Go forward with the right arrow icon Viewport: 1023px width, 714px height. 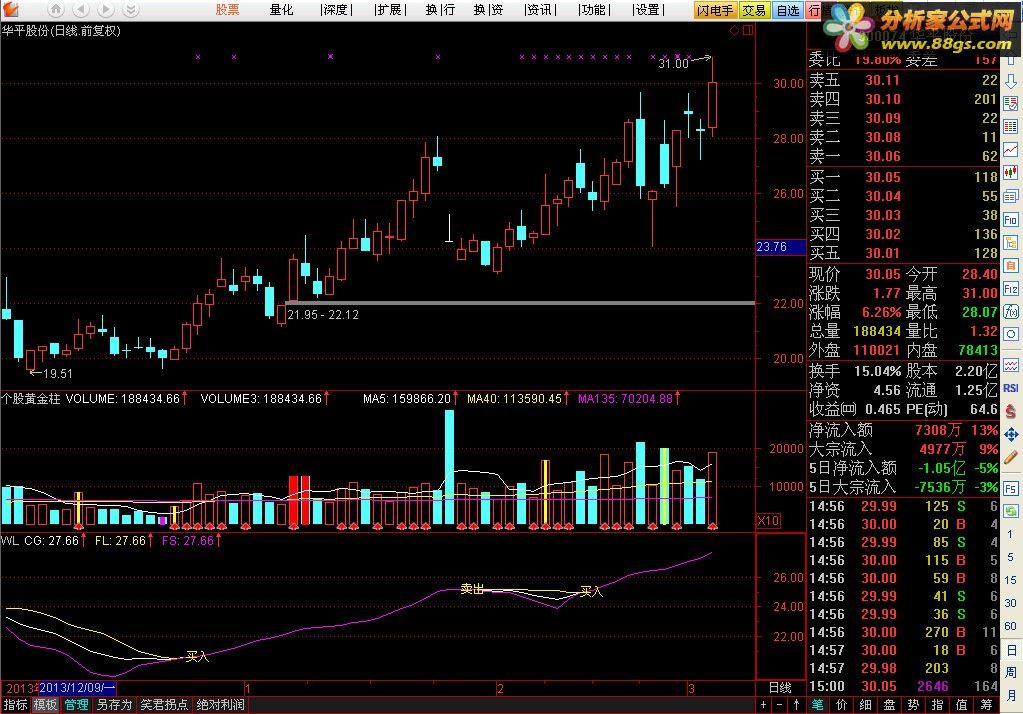105,10
